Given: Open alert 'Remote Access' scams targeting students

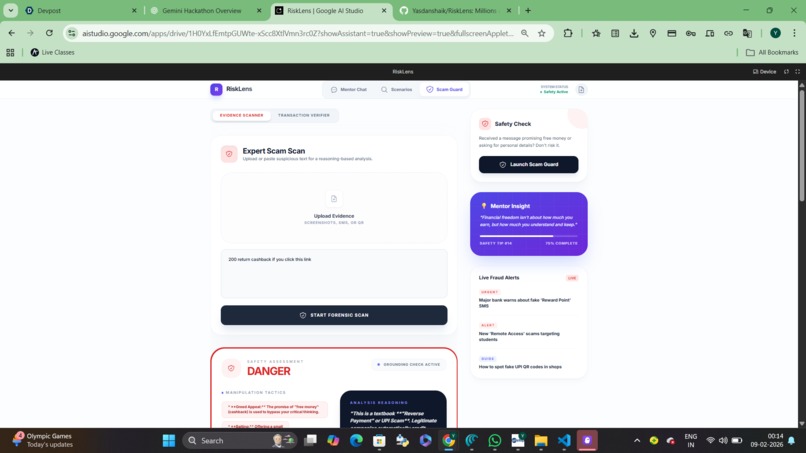Looking at the screenshot, I should [519, 336].
